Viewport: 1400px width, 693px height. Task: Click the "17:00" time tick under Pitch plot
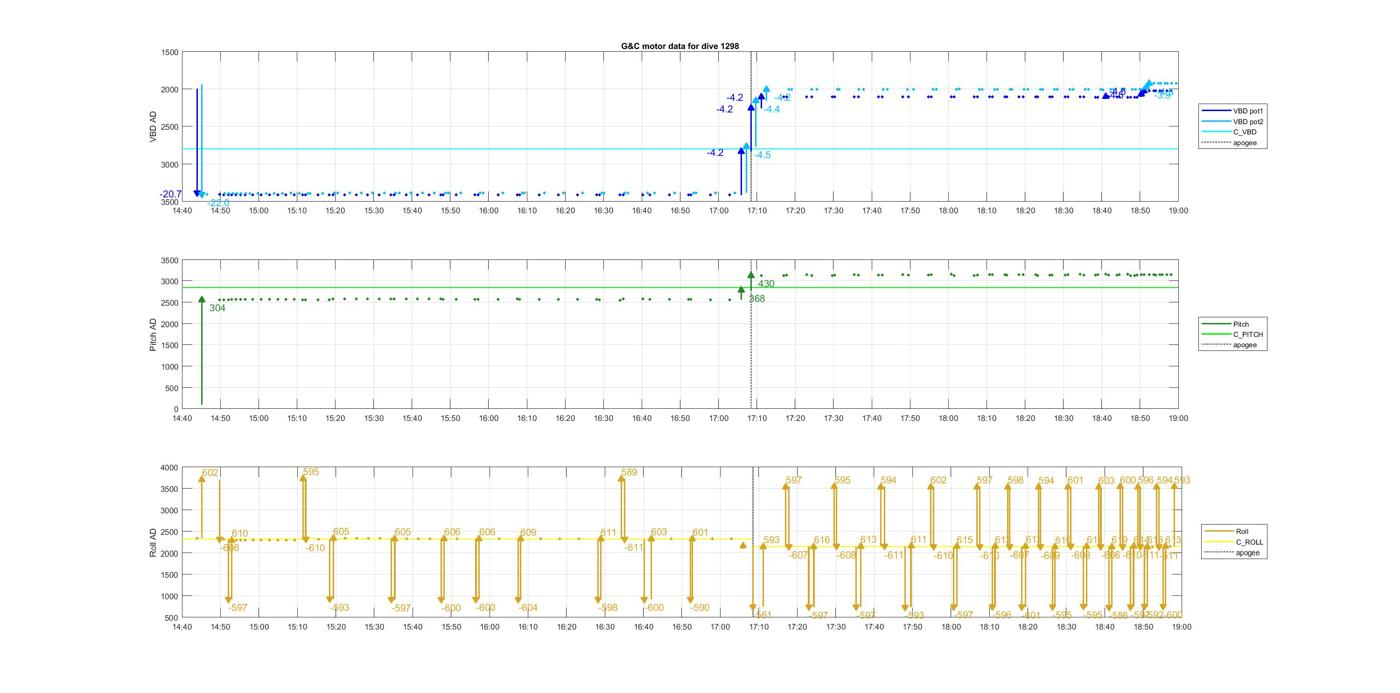[x=719, y=419]
